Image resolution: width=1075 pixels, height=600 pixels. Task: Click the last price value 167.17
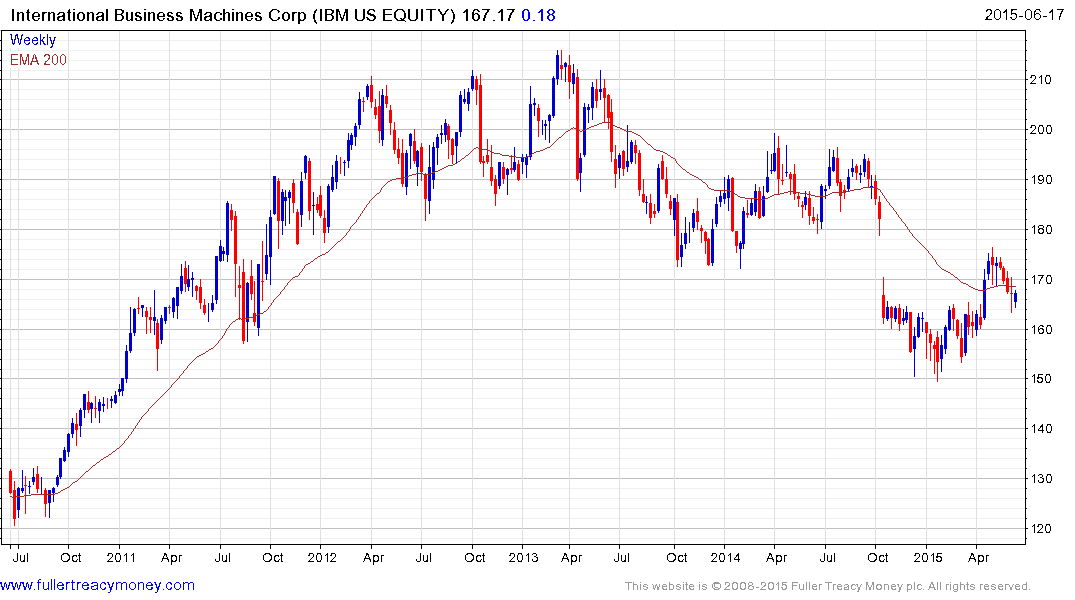point(487,15)
